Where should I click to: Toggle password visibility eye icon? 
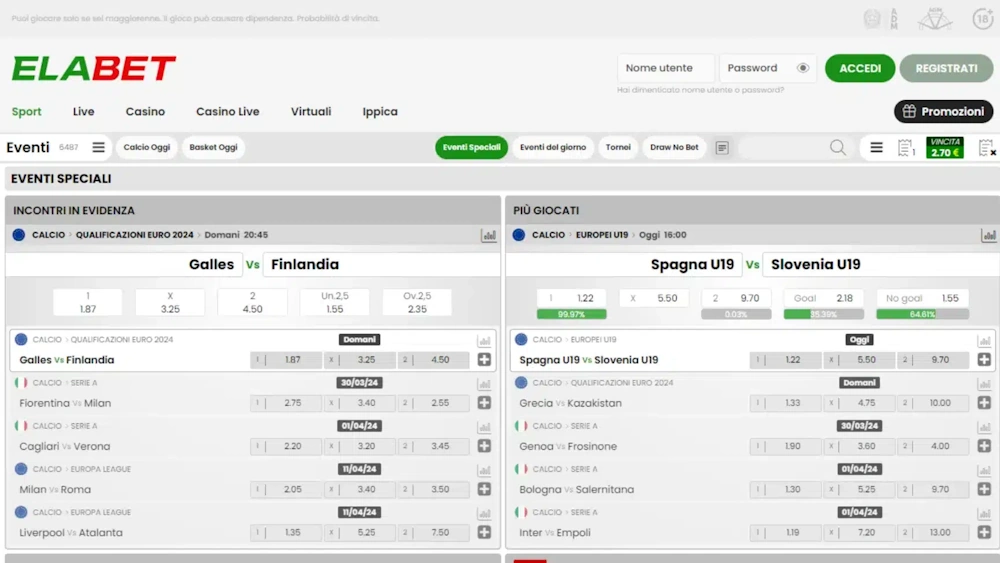pyautogui.click(x=803, y=68)
